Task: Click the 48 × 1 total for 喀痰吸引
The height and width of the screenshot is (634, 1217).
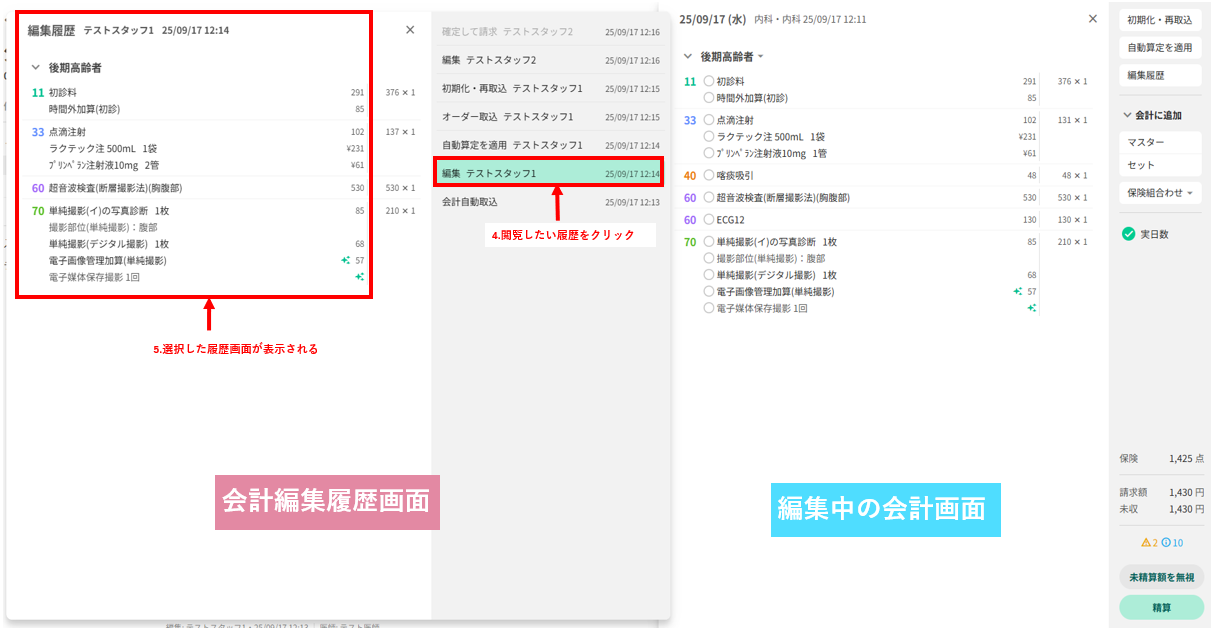Action: click(x=1074, y=175)
